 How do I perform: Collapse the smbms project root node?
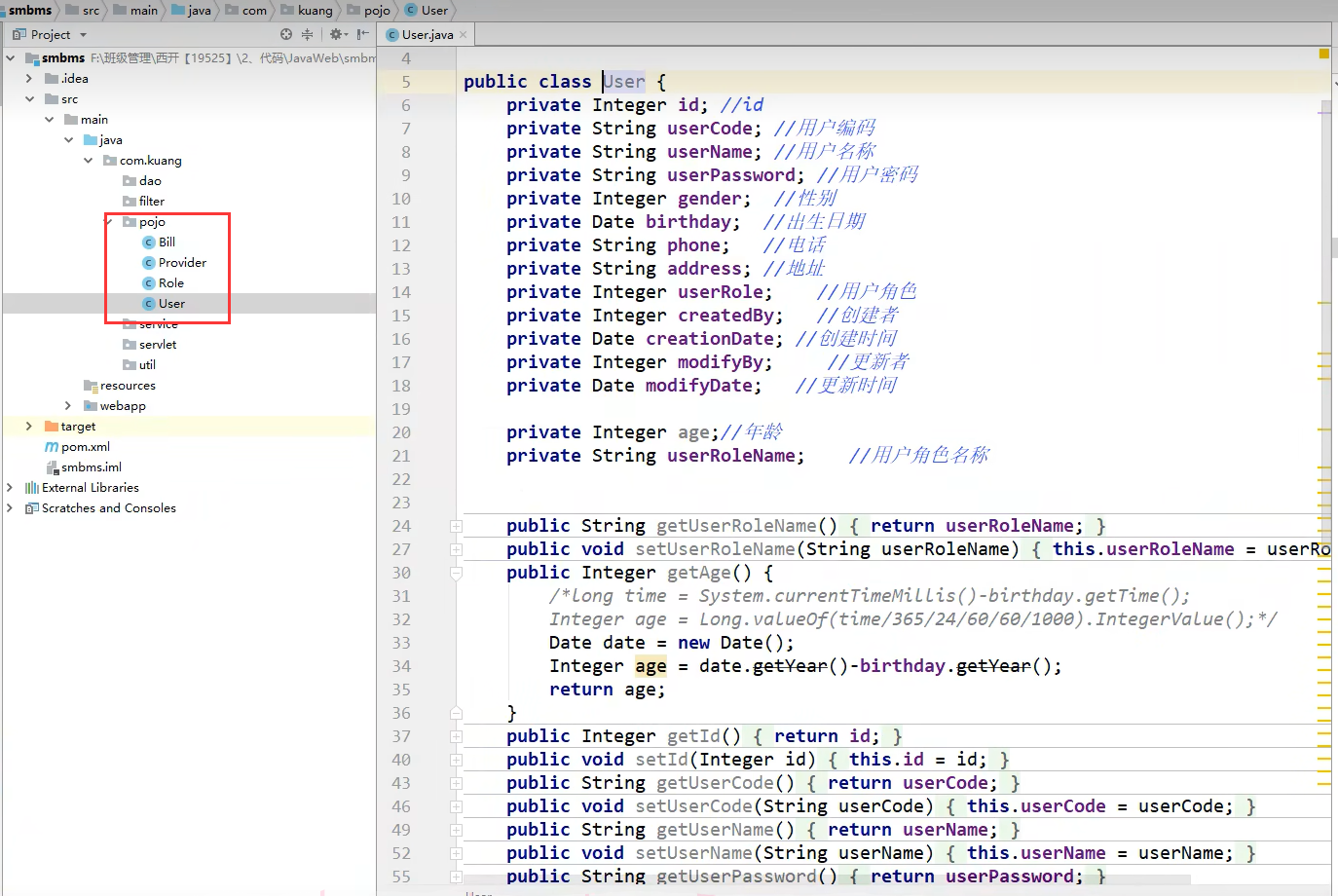(x=10, y=57)
